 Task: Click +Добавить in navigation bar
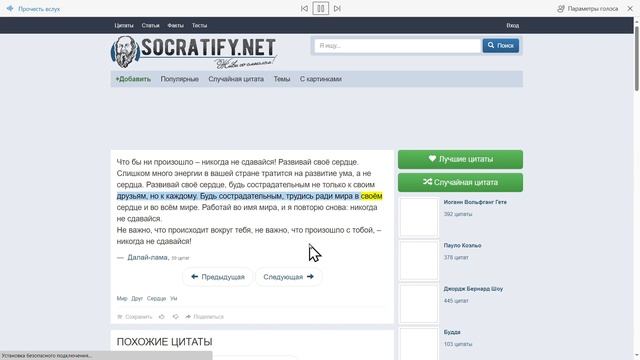133,79
